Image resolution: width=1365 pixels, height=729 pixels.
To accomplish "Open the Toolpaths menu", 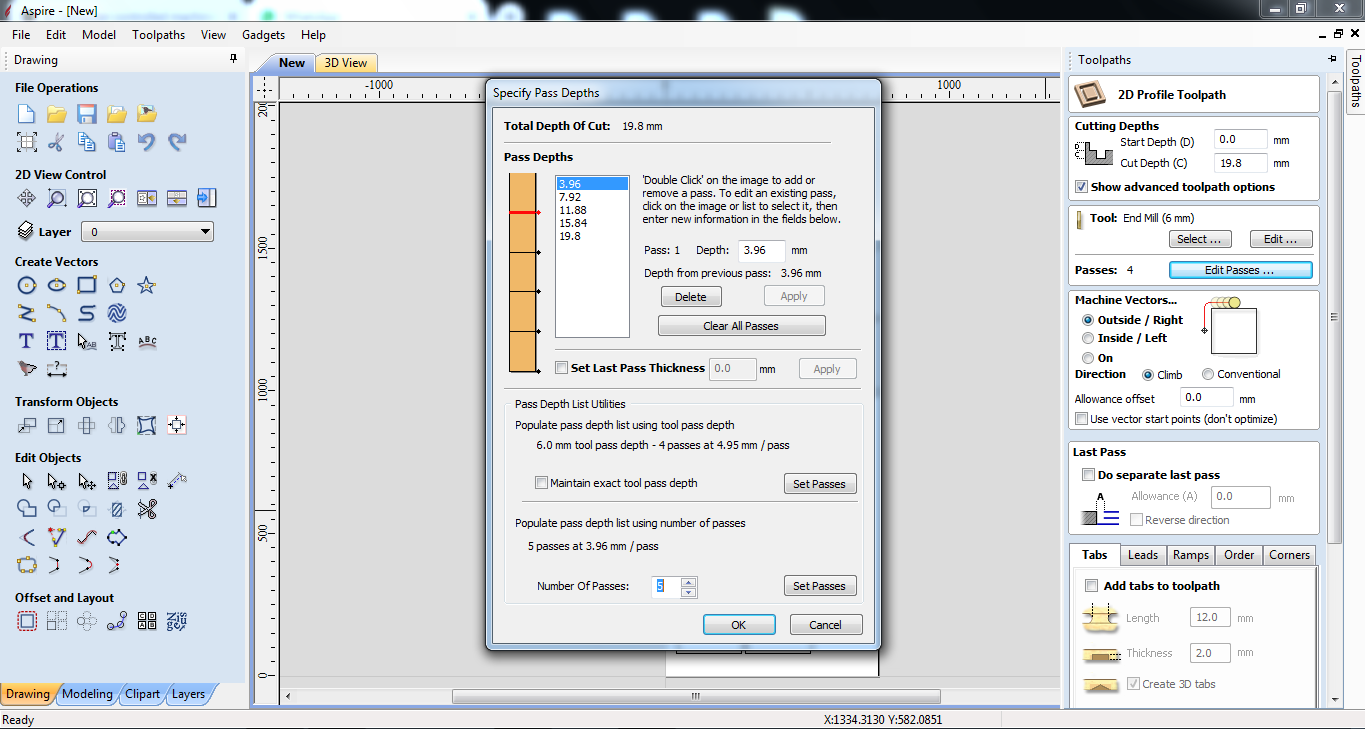I will (x=158, y=34).
